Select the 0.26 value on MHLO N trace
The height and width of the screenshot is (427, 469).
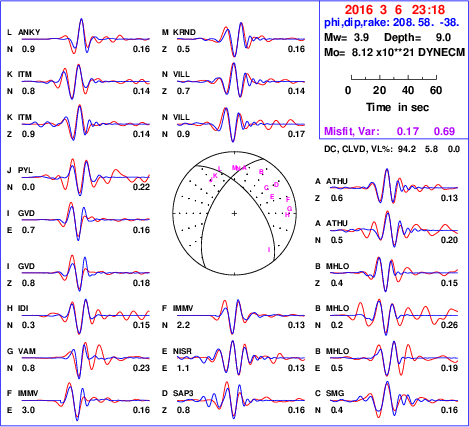(x=449, y=325)
